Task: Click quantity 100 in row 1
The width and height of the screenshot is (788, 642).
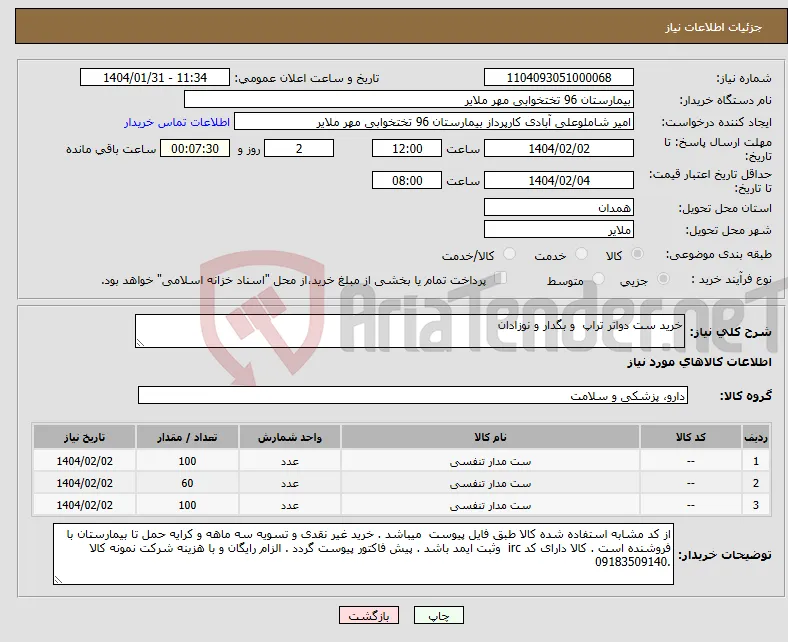Action: (x=187, y=461)
